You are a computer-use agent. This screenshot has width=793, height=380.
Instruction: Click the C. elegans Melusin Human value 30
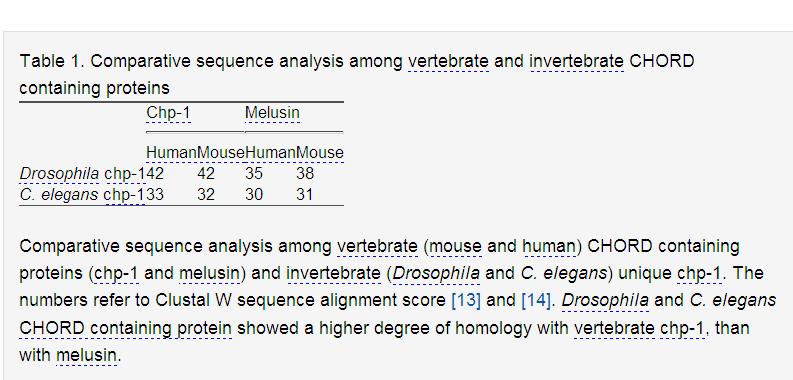click(254, 195)
